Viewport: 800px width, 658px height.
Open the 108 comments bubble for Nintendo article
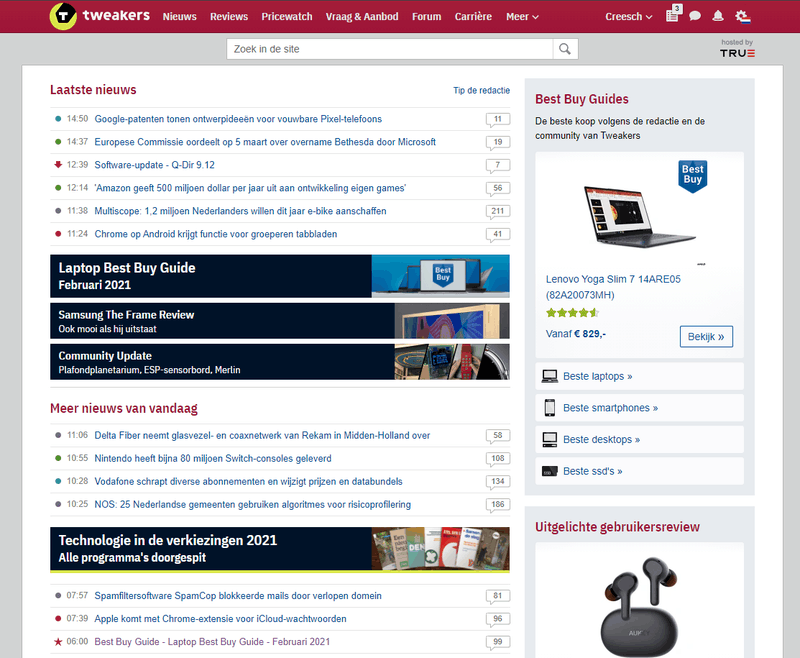coord(498,459)
